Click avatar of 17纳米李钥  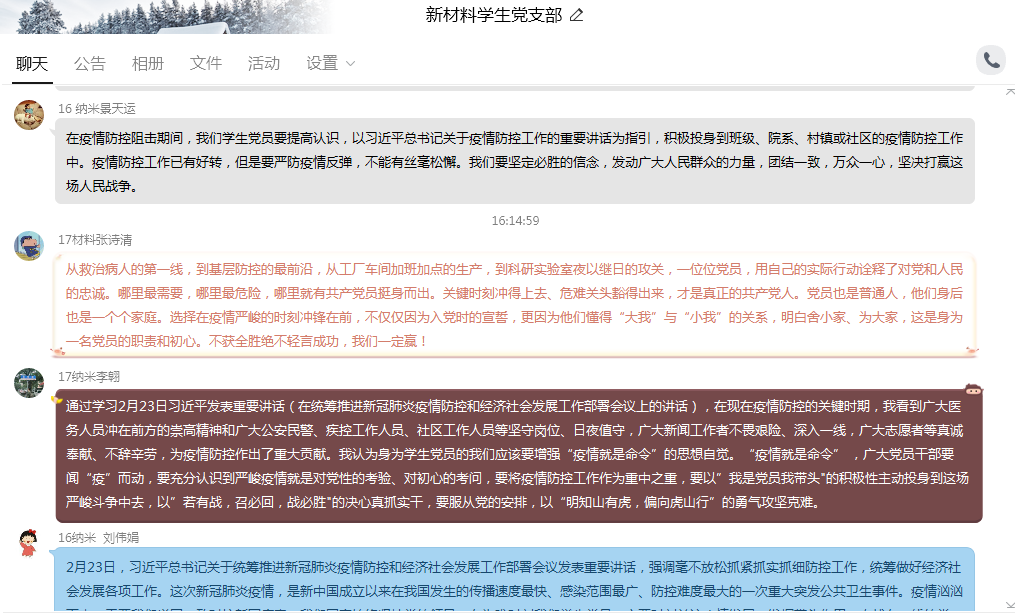[29, 383]
